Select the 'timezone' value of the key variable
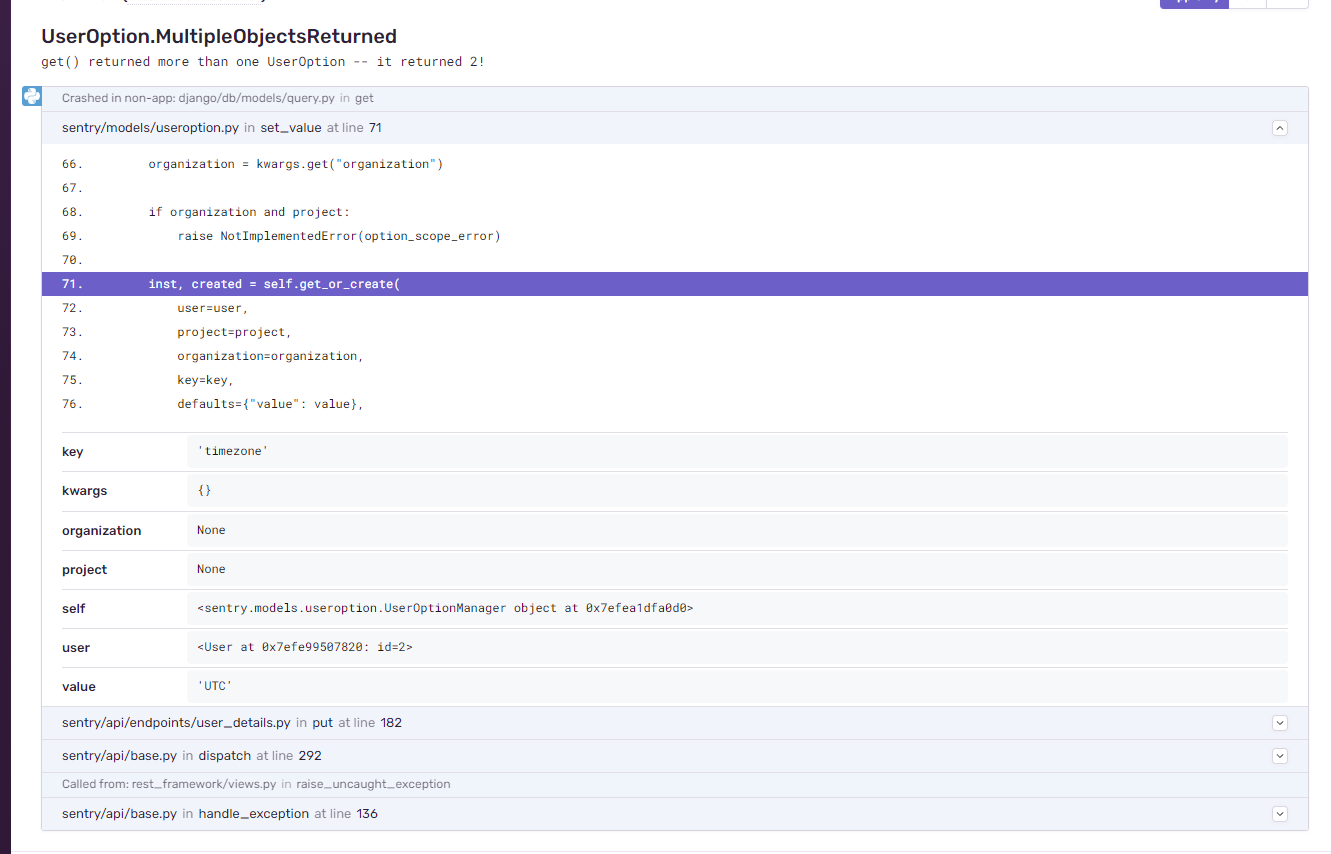This screenshot has height=854, width=1331. [231, 451]
